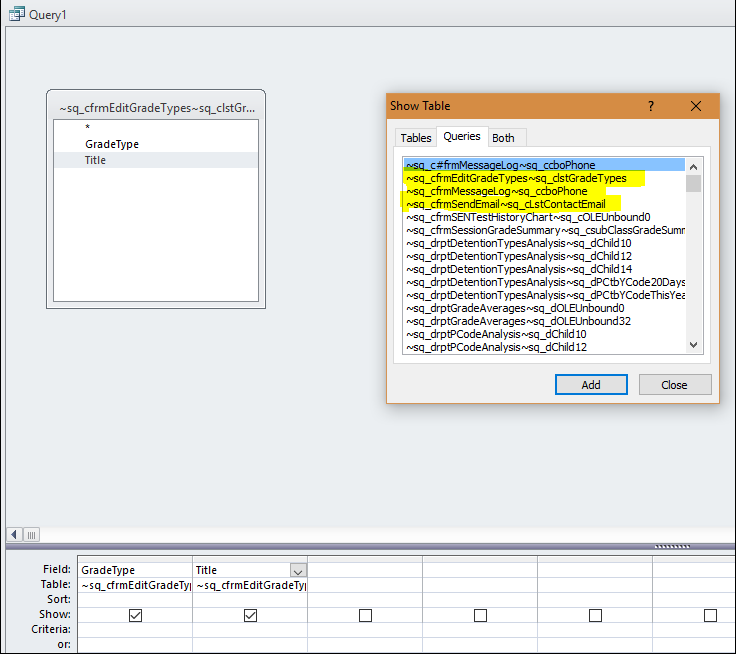Select Title field in the table box
Image resolution: width=736 pixels, height=654 pixels.
point(156,160)
